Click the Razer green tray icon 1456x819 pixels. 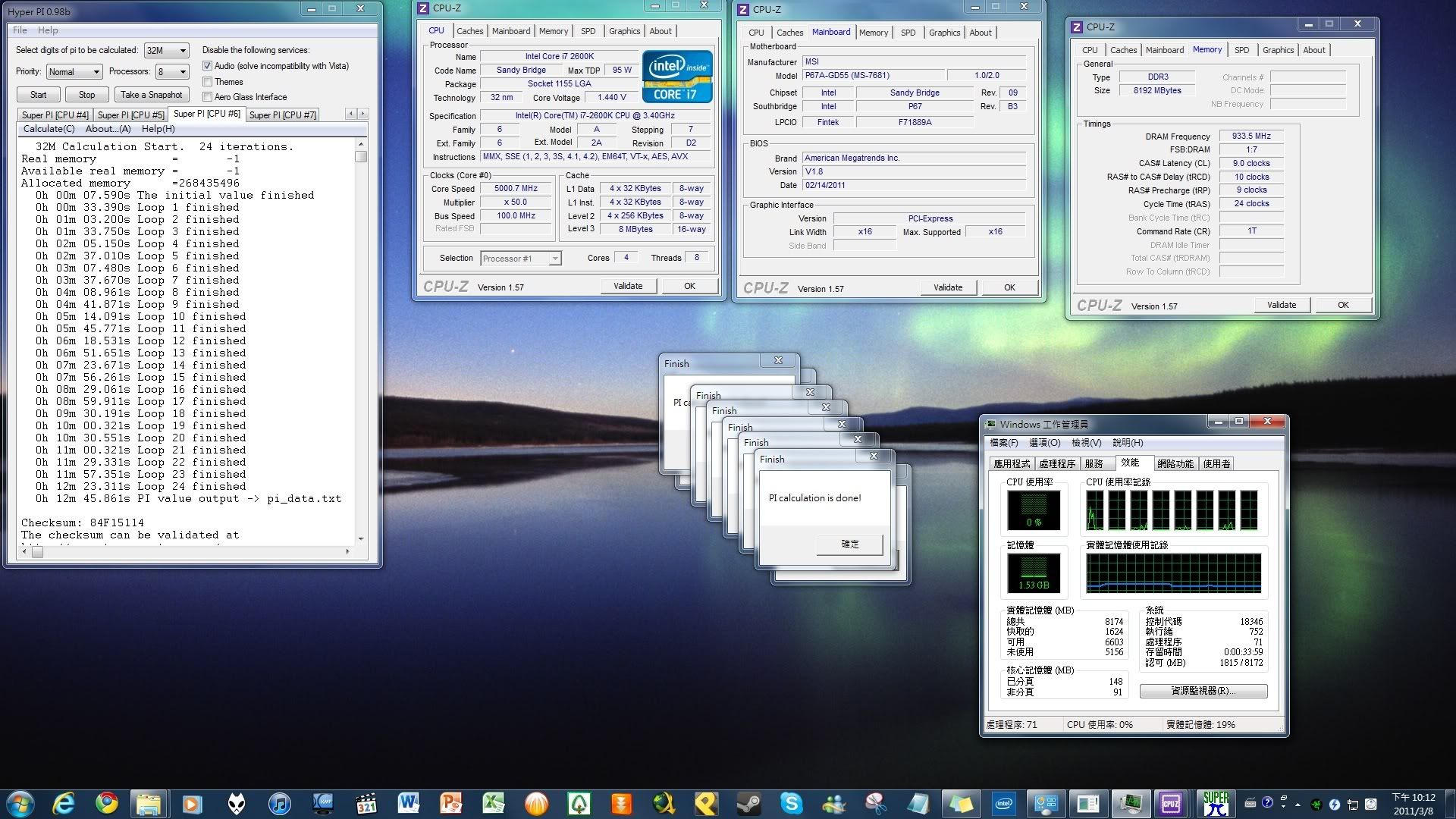1316,804
